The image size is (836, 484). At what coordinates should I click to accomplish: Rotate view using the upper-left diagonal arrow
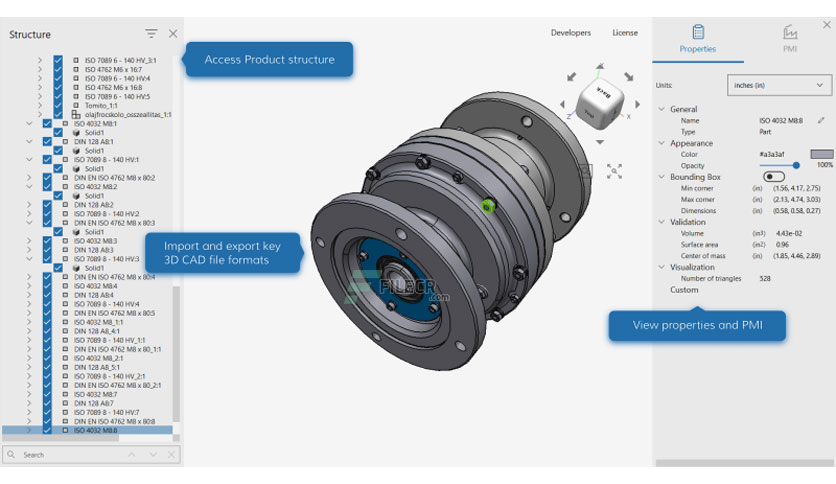[x=572, y=77]
